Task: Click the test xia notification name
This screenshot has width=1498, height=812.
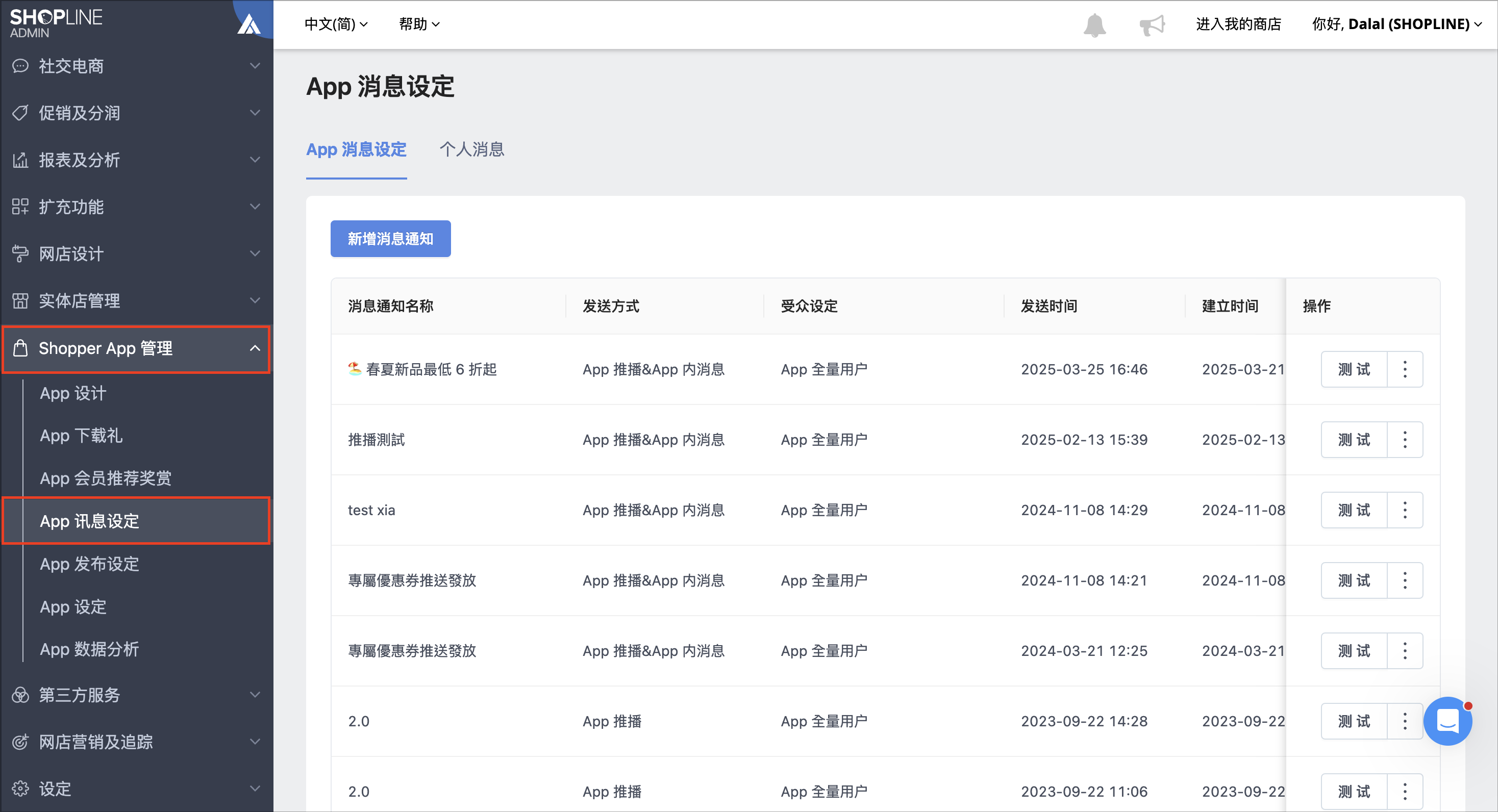Action: tap(371, 510)
